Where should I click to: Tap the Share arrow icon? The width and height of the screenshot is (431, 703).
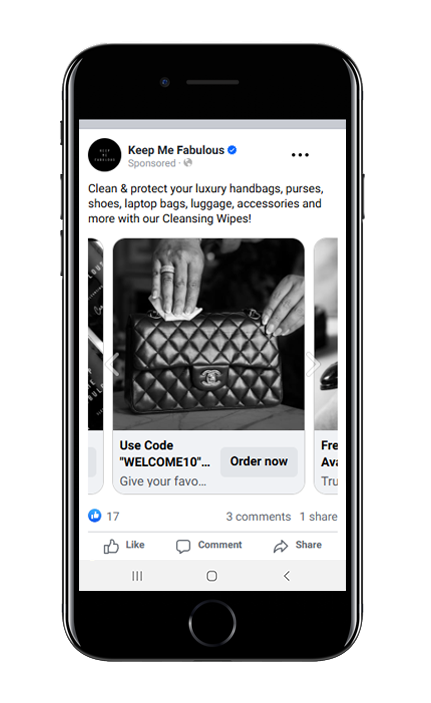[281, 546]
